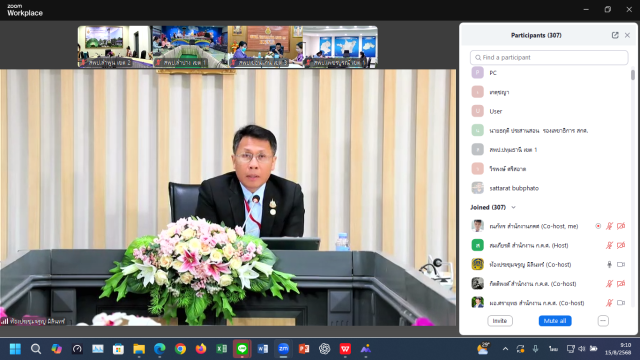
Task: Mute the co-host whose microphone is unmuted
Action: click(609, 264)
